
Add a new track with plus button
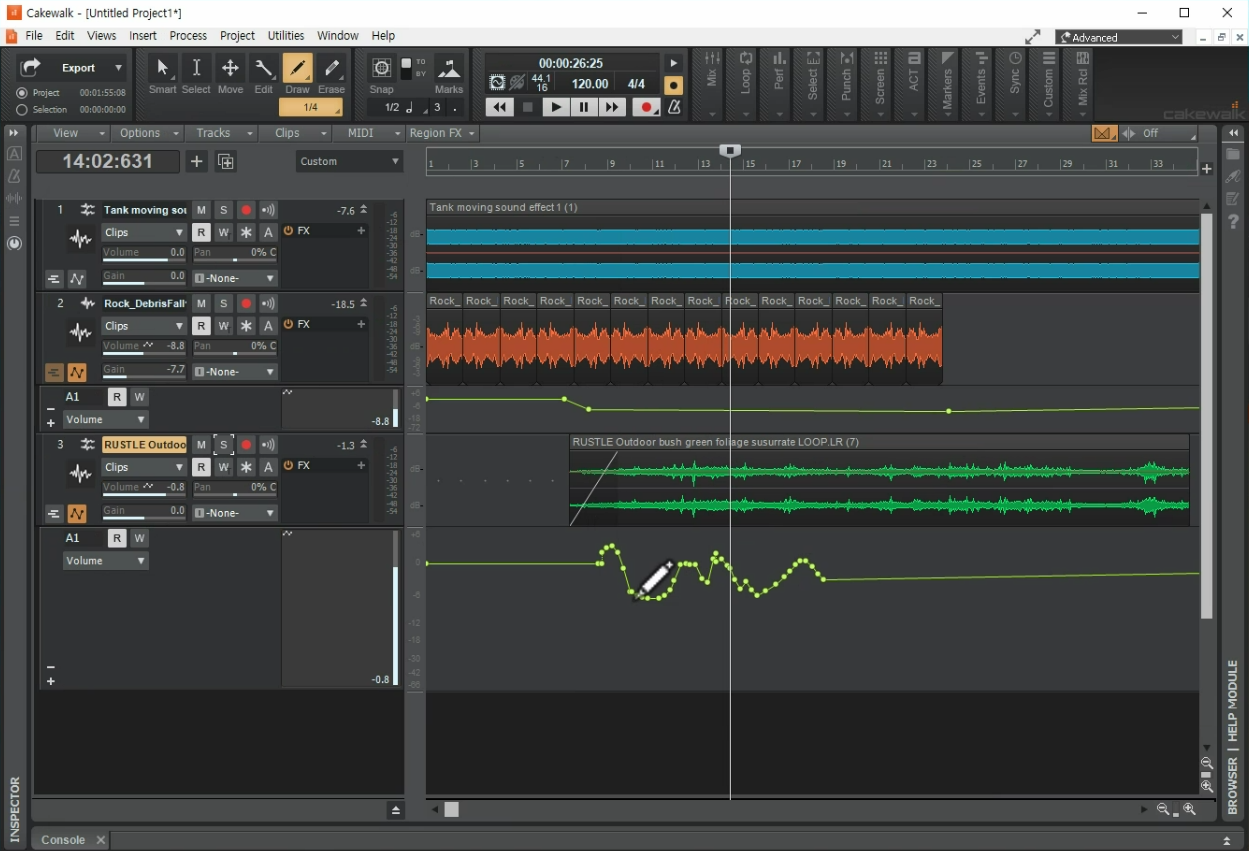pyautogui.click(x=197, y=161)
